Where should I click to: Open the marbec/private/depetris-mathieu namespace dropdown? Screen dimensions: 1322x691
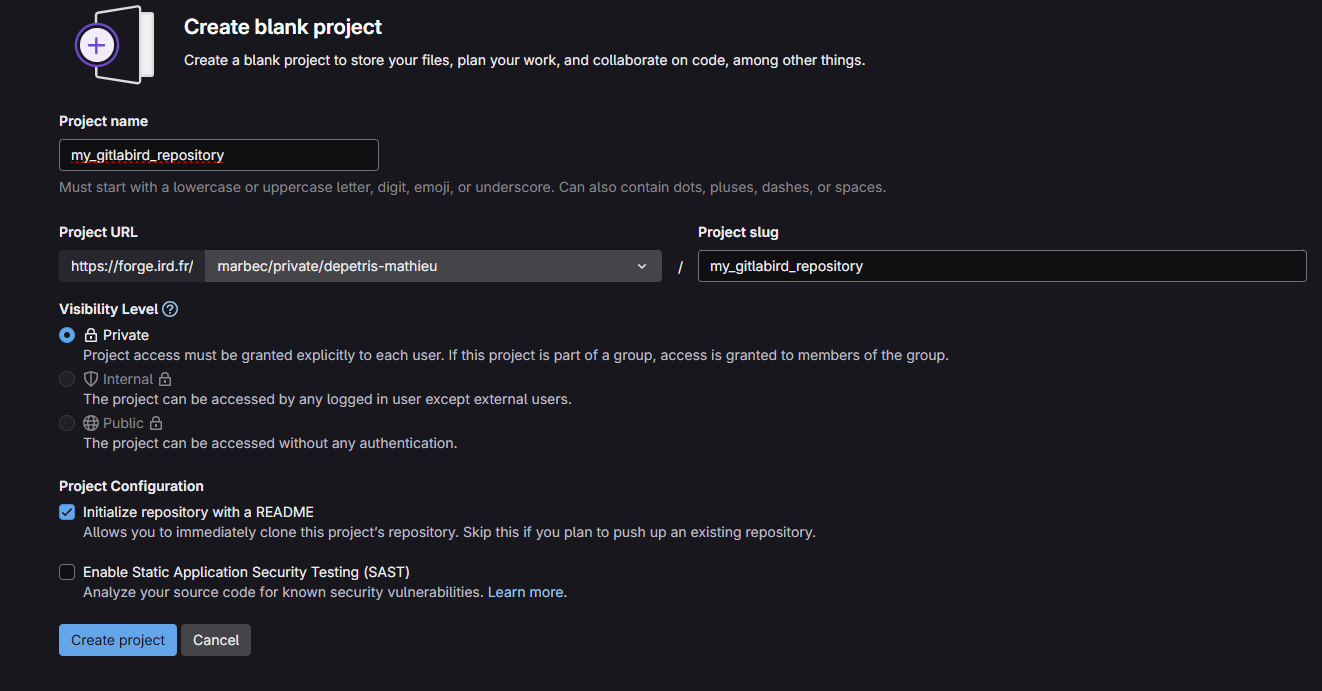coord(432,266)
